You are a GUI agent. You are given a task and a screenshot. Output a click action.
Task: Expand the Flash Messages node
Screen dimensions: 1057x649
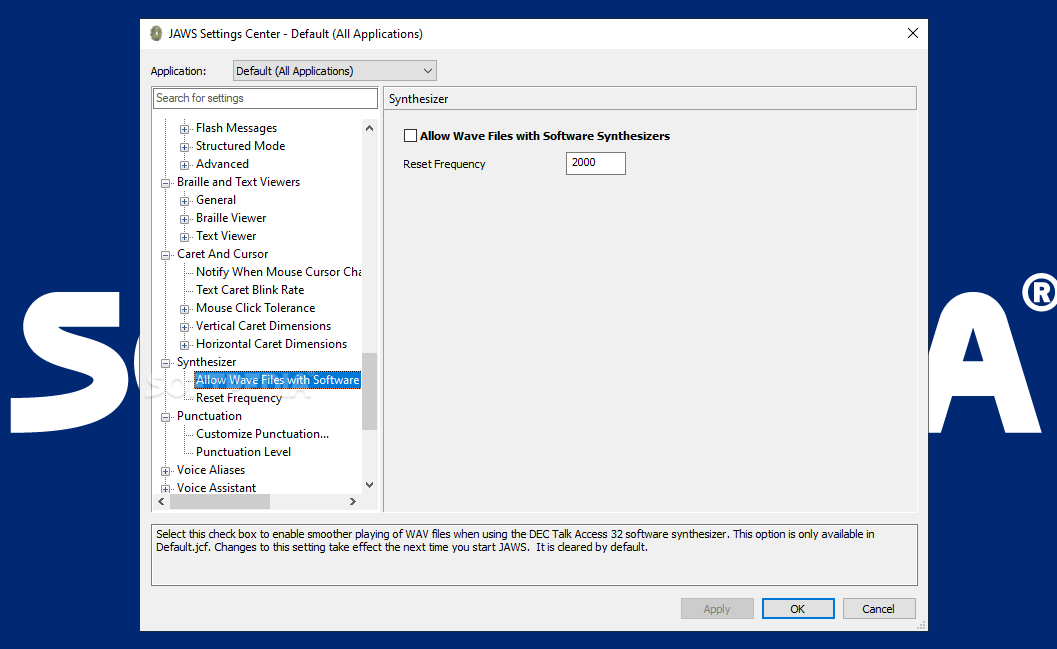click(184, 129)
